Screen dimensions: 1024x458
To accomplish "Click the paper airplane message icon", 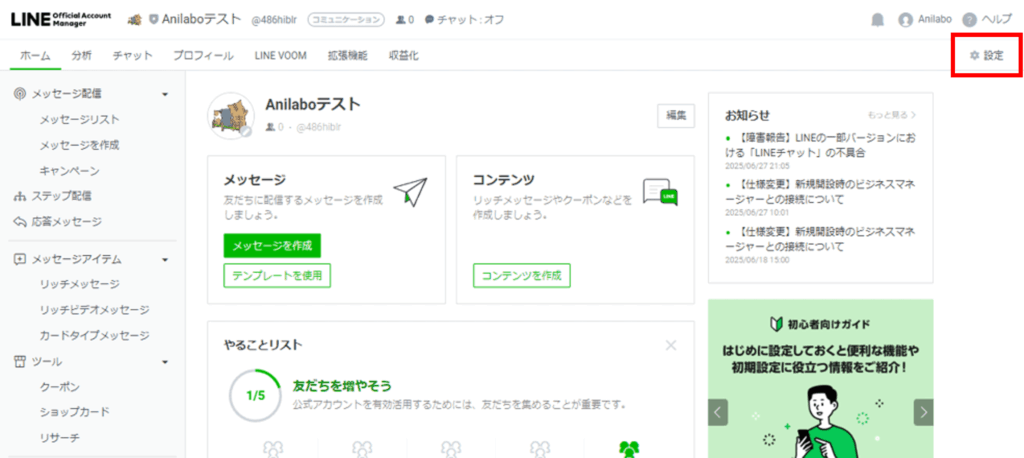I will coord(410,191).
